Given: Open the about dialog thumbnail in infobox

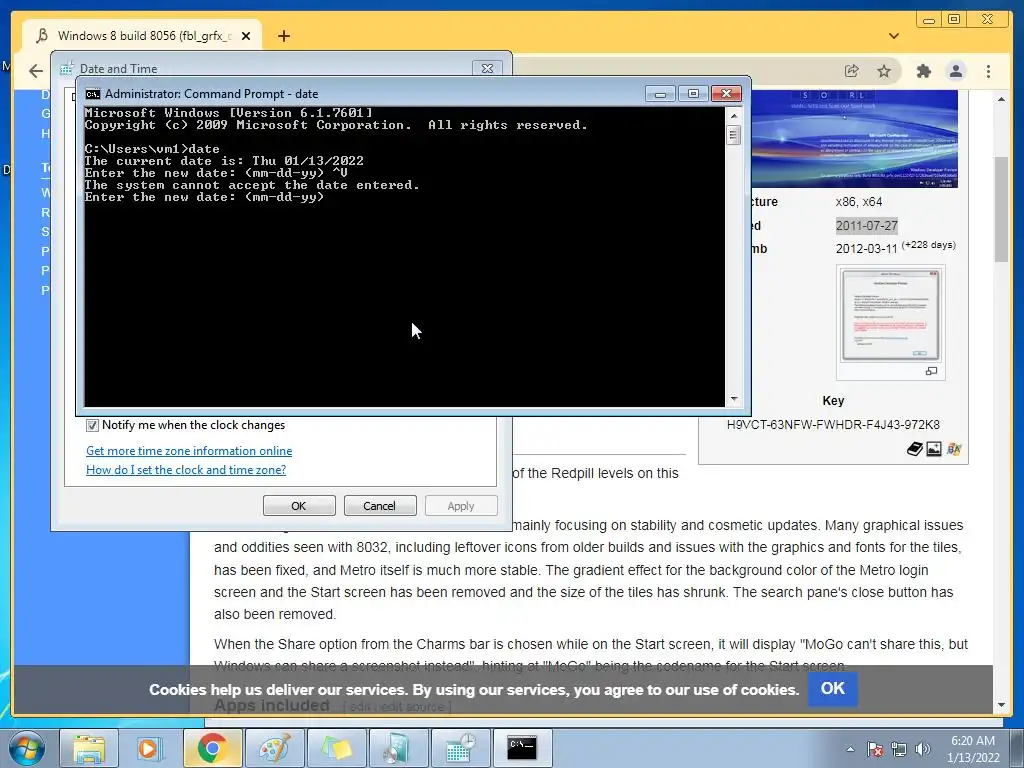Looking at the screenshot, I should 891,315.
